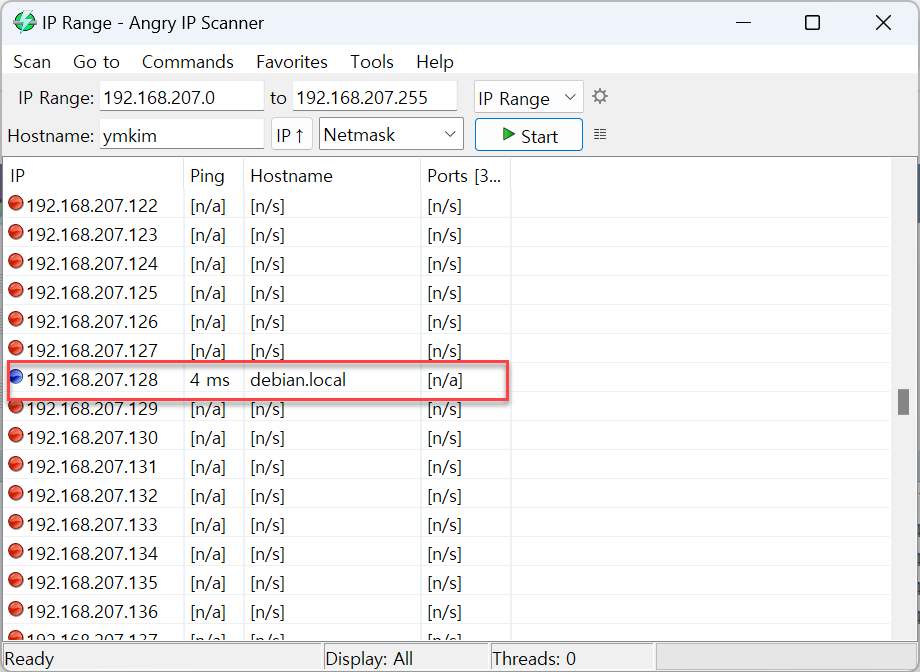The height and width of the screenshot is (672, 920).
Task: Click the red status dot for 192.168.207.122
Action: (x=16, y=203)
